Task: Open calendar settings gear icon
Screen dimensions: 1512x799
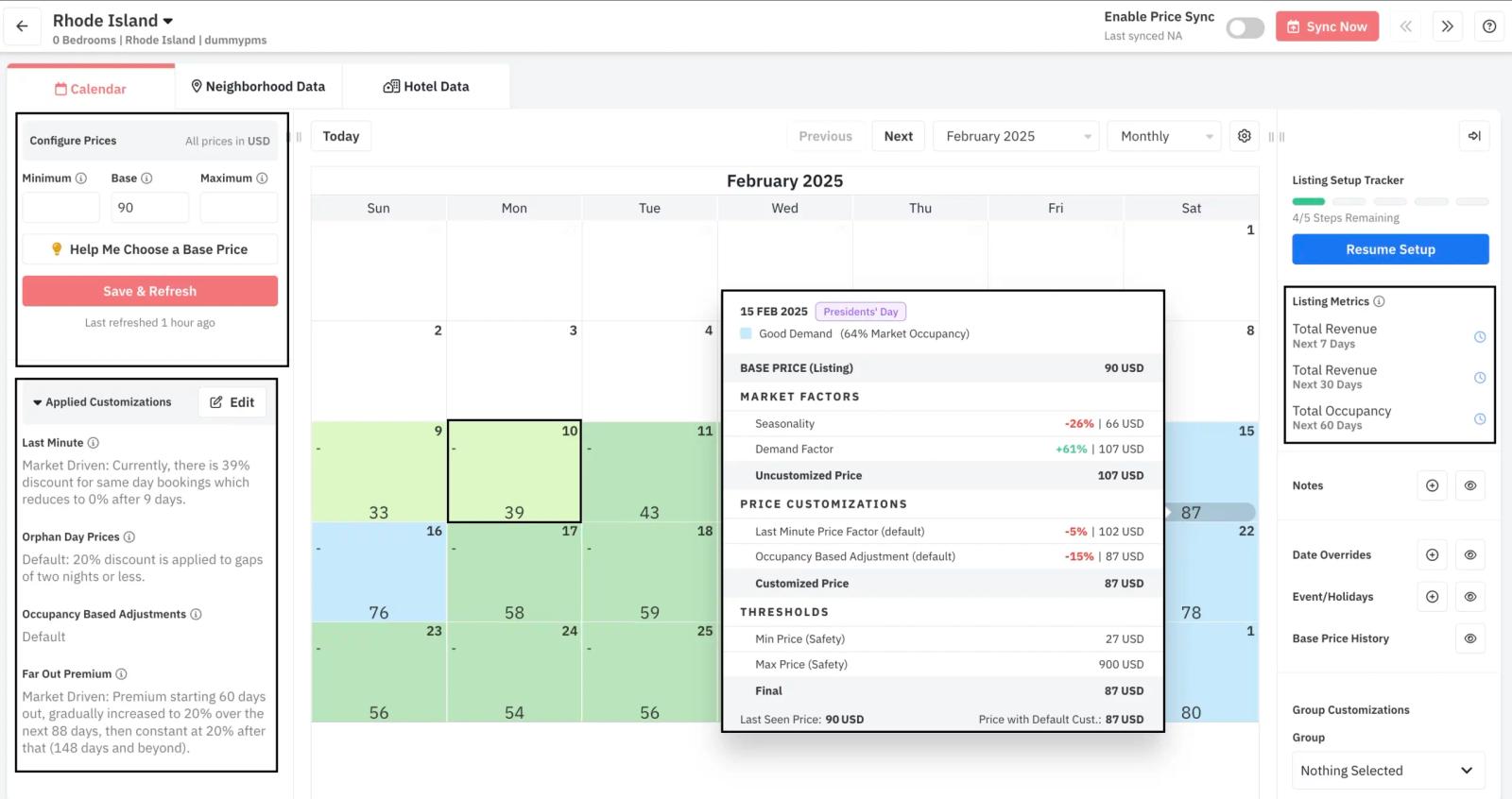Action: point(1245,136)
